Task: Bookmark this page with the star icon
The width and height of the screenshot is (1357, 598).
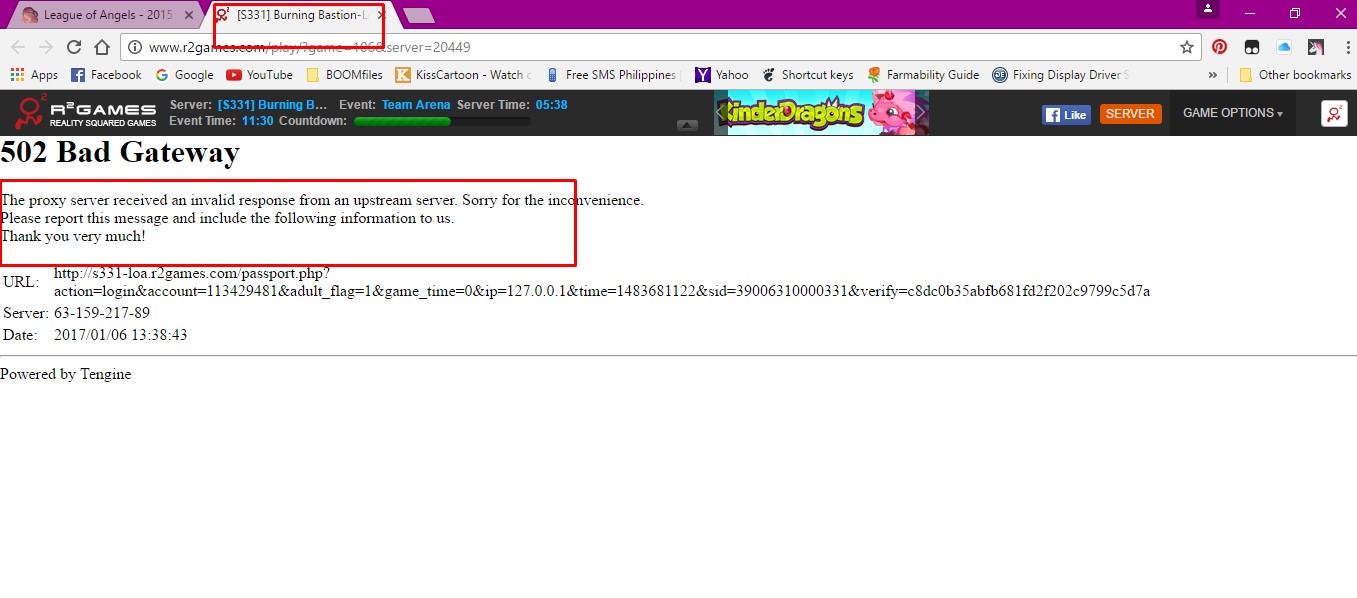Action: click(x=1187, y=47)
